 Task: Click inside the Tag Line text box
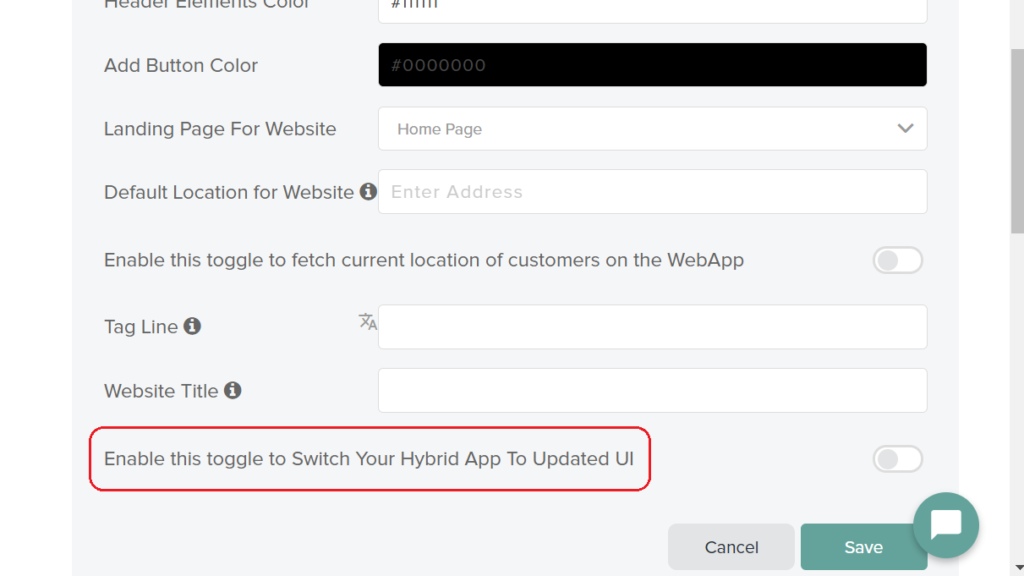652,326
